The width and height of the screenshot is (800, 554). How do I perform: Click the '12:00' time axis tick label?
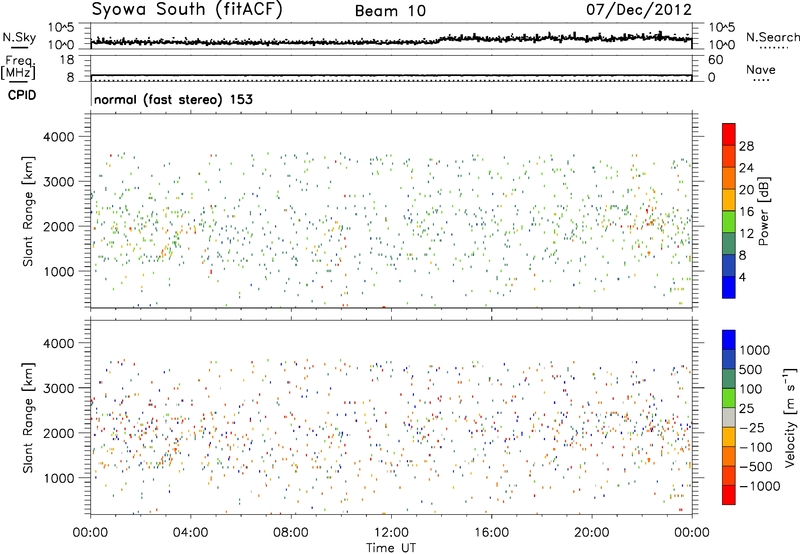coord(391,533)
